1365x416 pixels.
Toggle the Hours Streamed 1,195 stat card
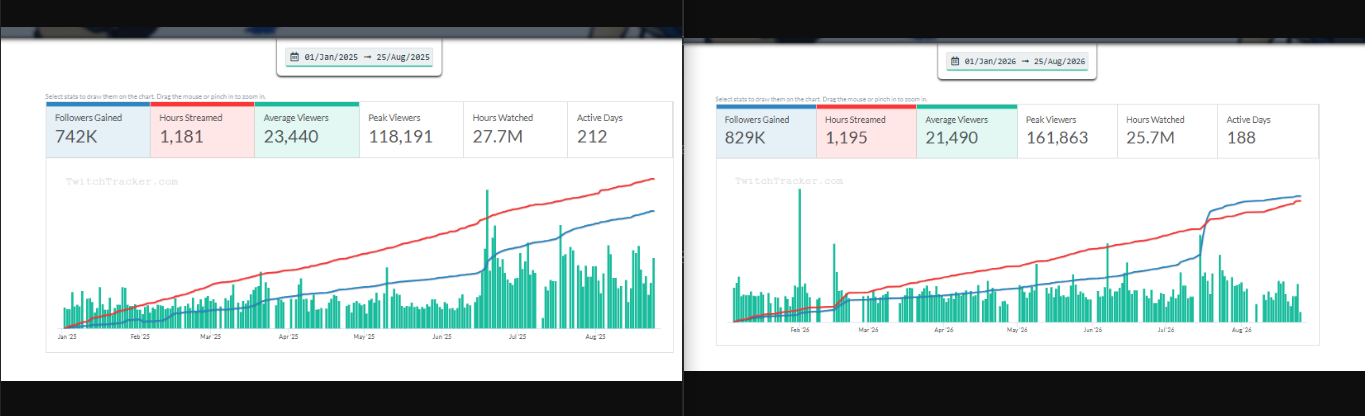pyautogui.click(x=866, y=131)
